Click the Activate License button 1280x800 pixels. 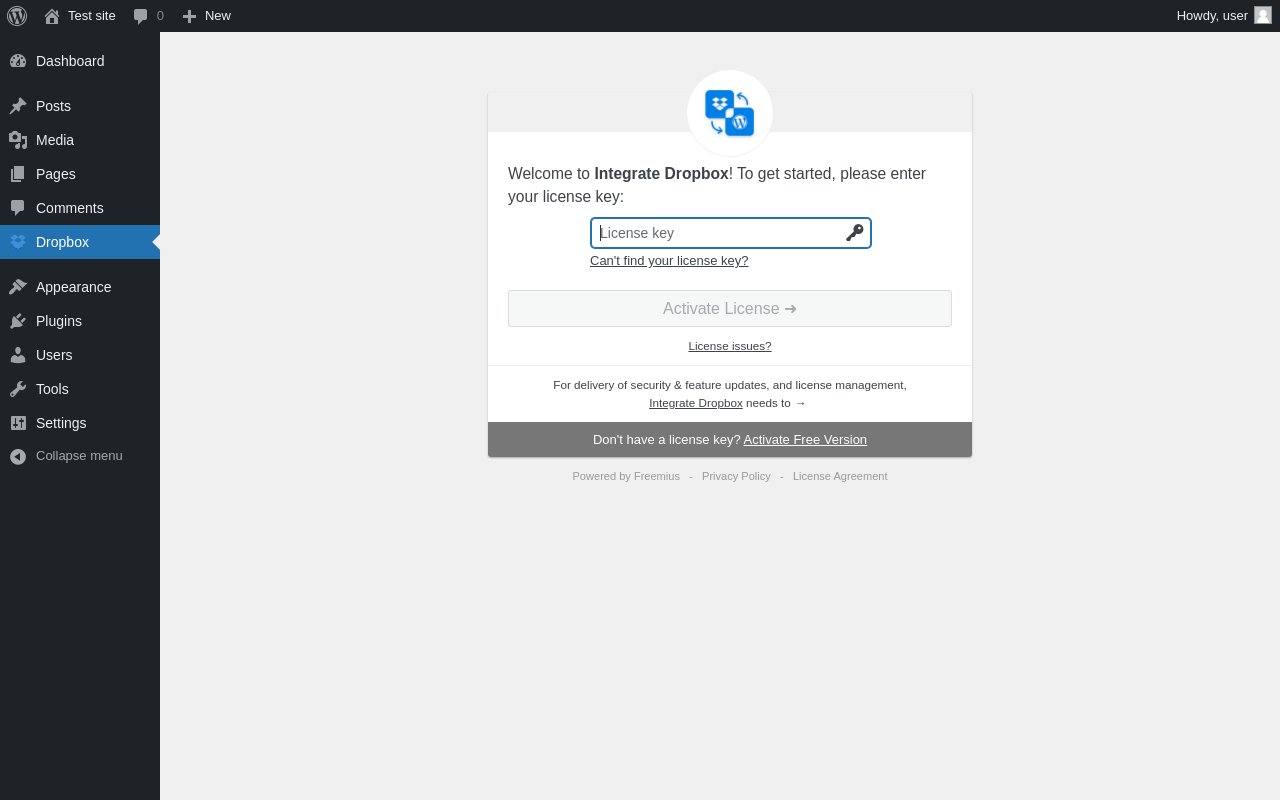pyautogui.click(x=730, y=309)
